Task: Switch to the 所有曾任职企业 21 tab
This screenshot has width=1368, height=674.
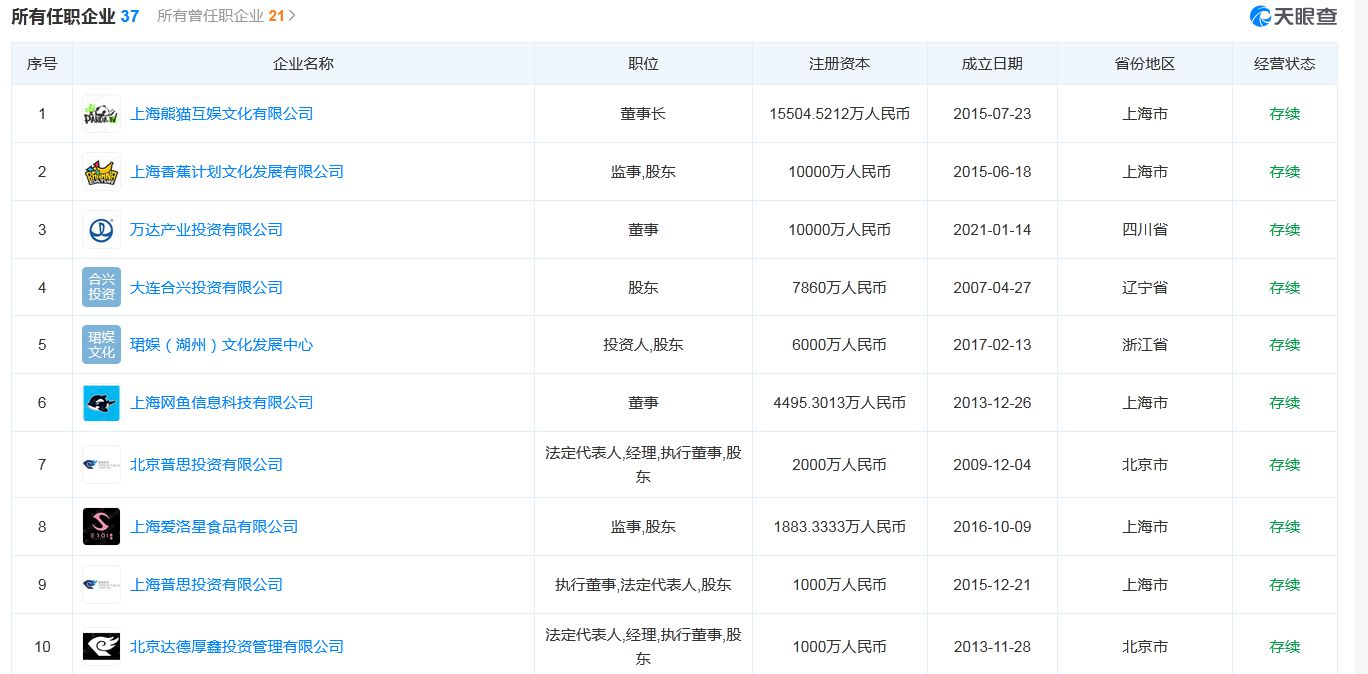Action: point(221,16)
